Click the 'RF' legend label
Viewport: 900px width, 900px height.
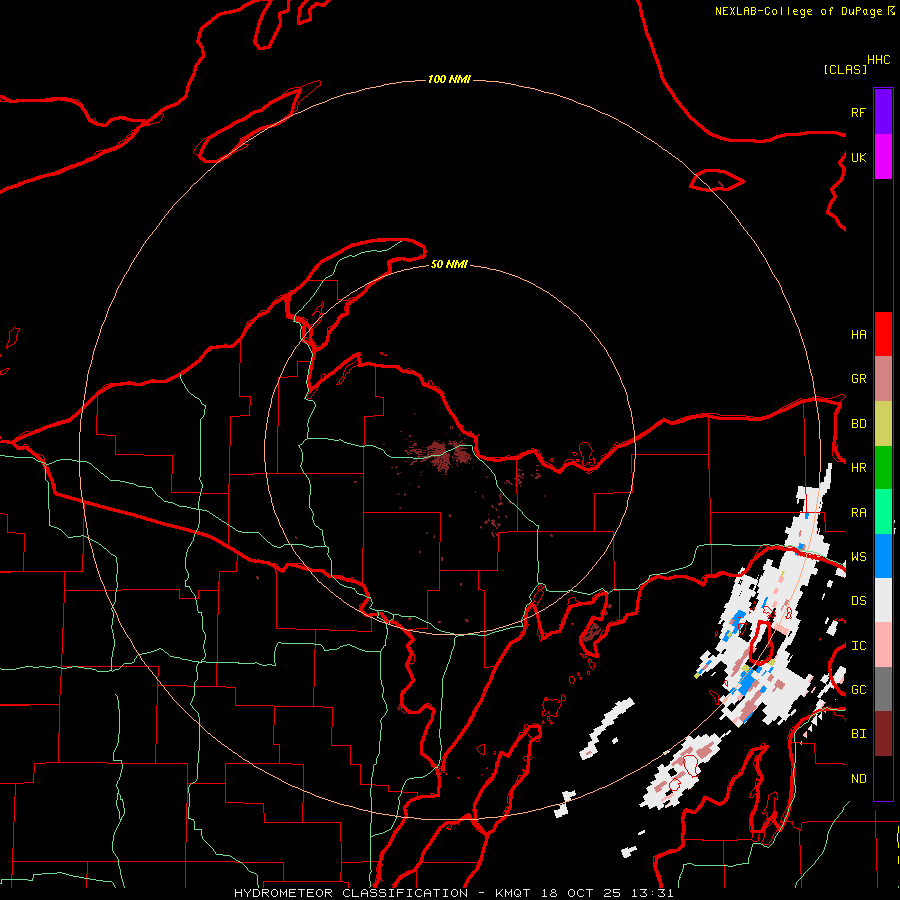click(x=858, y=112)
